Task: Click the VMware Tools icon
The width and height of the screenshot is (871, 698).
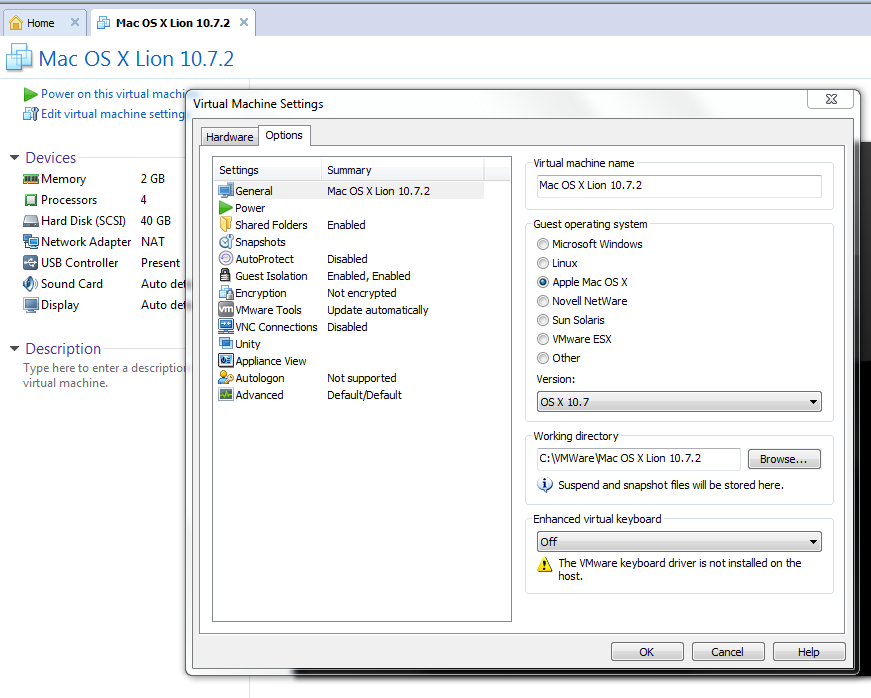Action: pos(226,310)
